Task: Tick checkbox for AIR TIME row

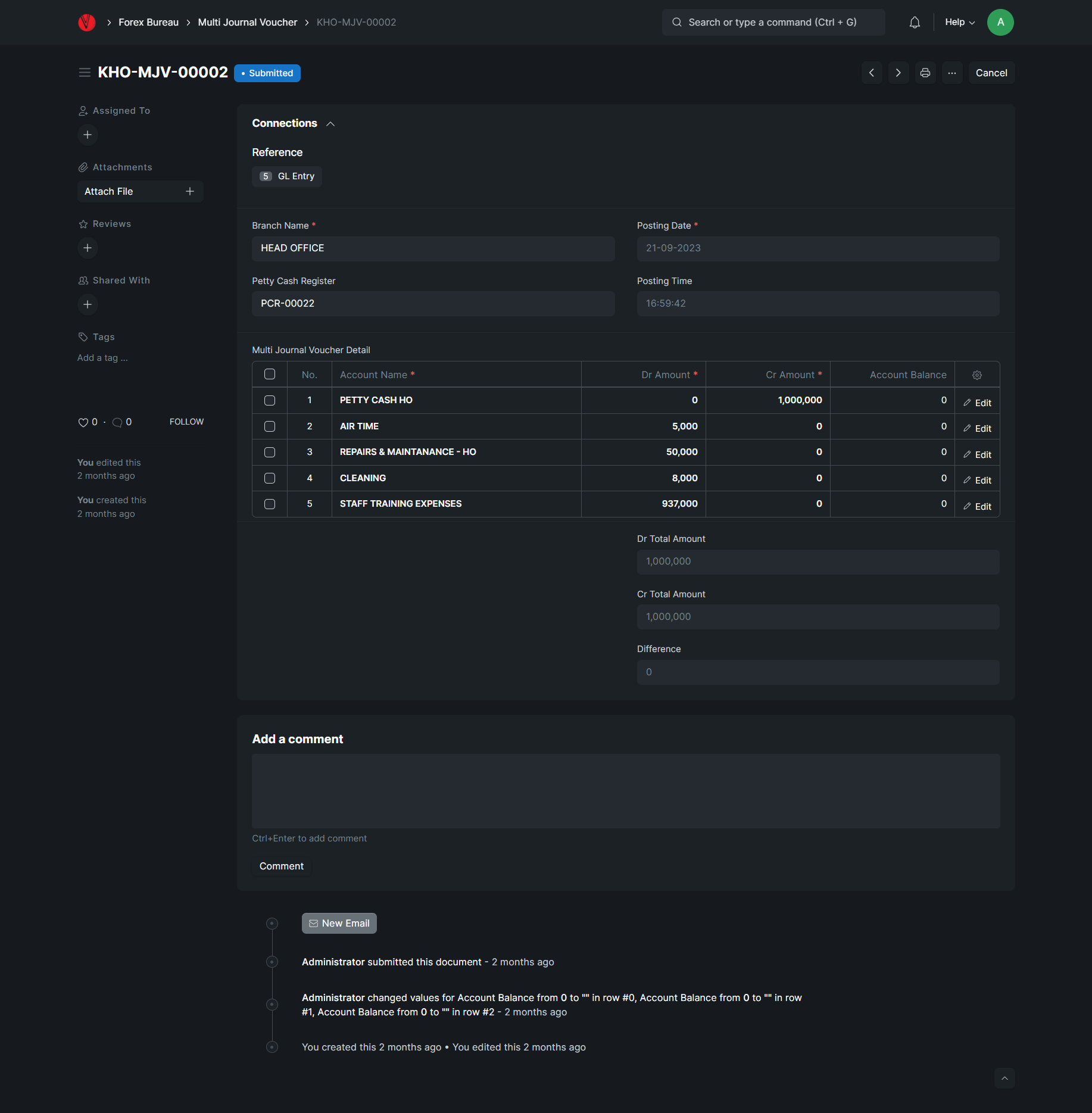Action: tap(270, 426)
